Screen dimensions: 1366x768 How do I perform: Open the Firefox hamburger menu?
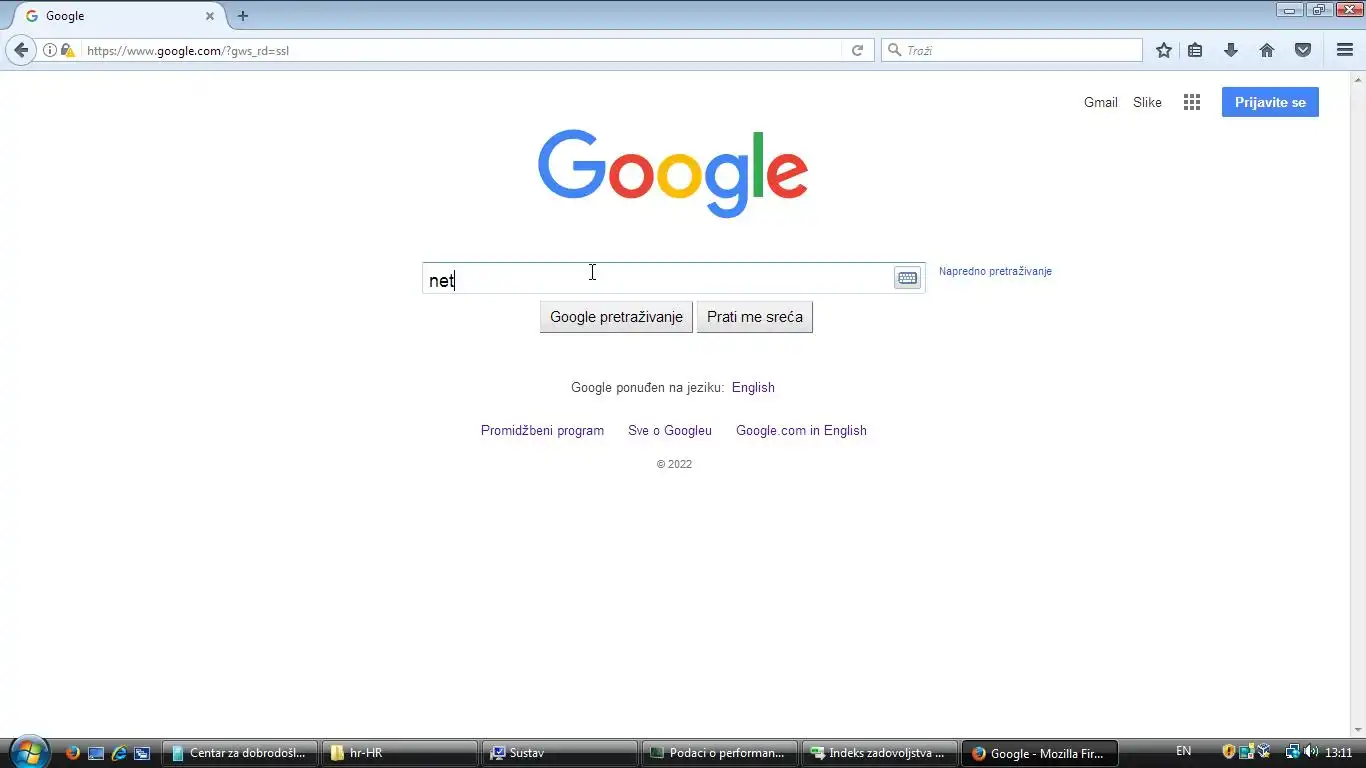pos(1345,50)
